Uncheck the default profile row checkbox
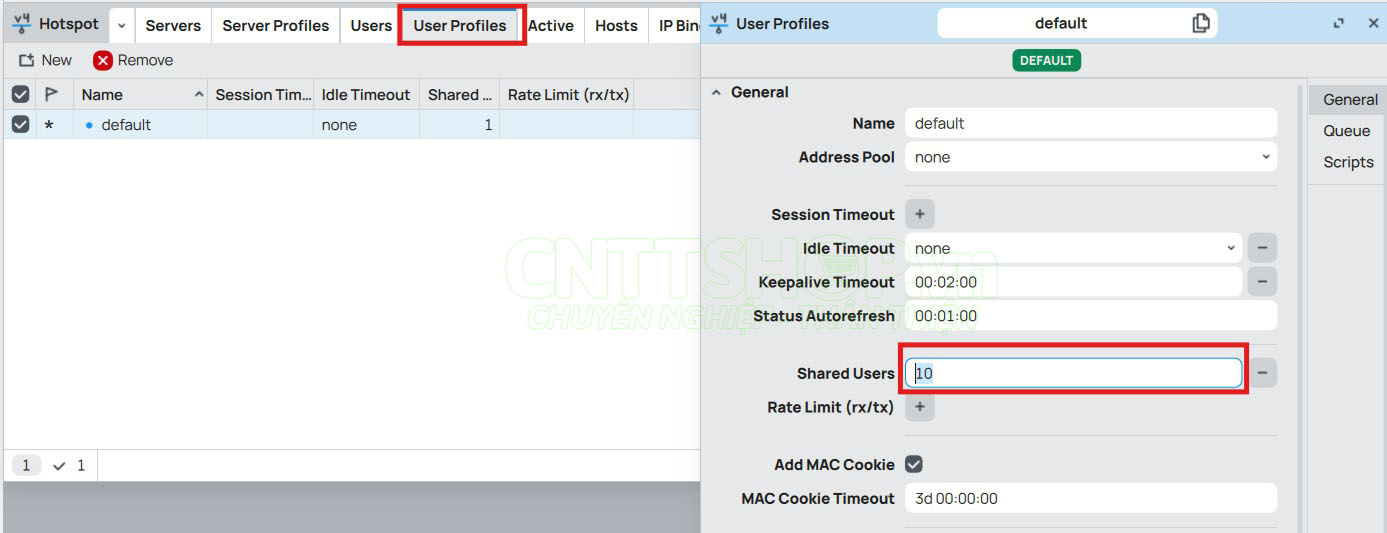The width and height of the screenshot is (1387, 533). (x=20, y=125)
